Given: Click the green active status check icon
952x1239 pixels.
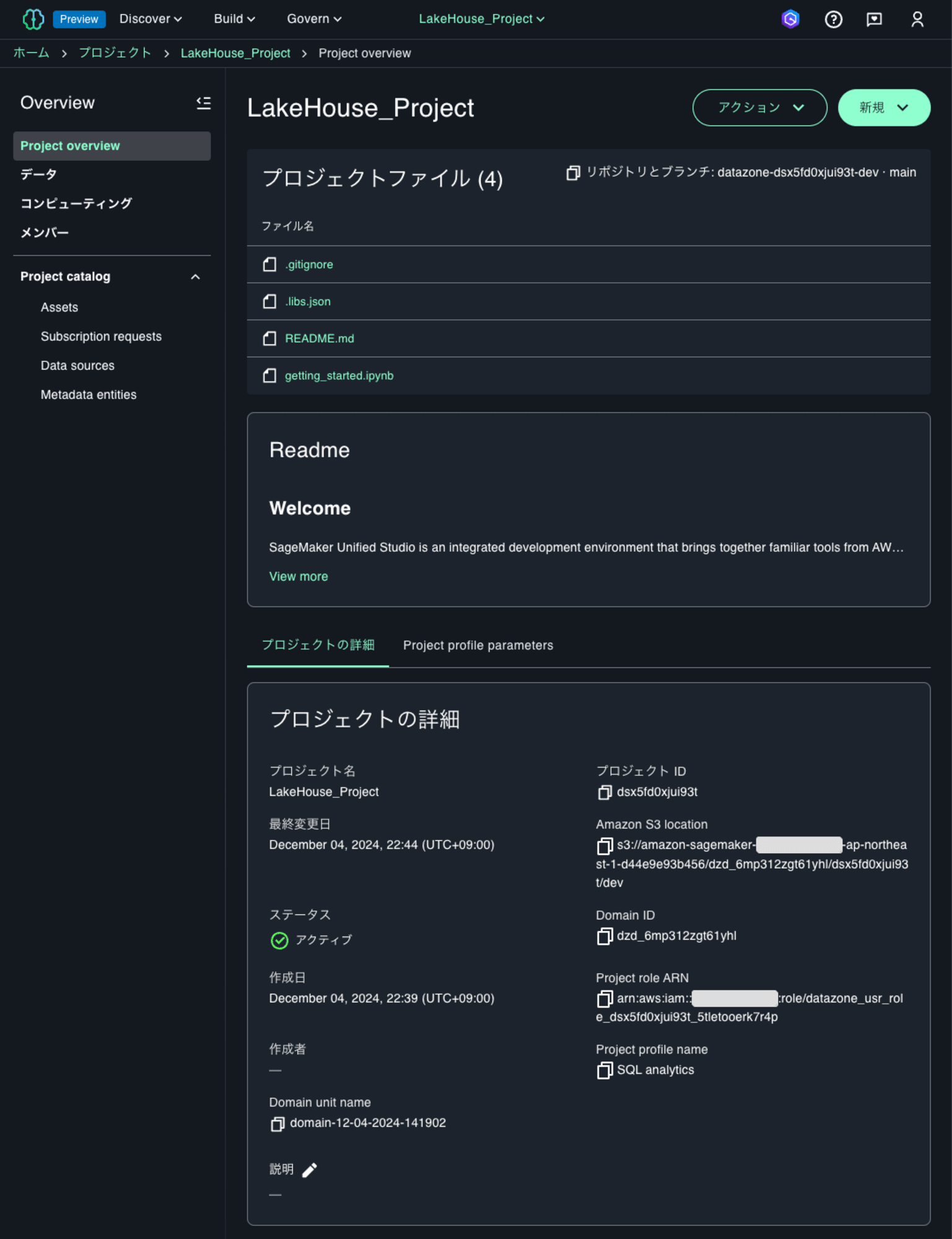Looking at the screenshot, I should click(279, 940).
